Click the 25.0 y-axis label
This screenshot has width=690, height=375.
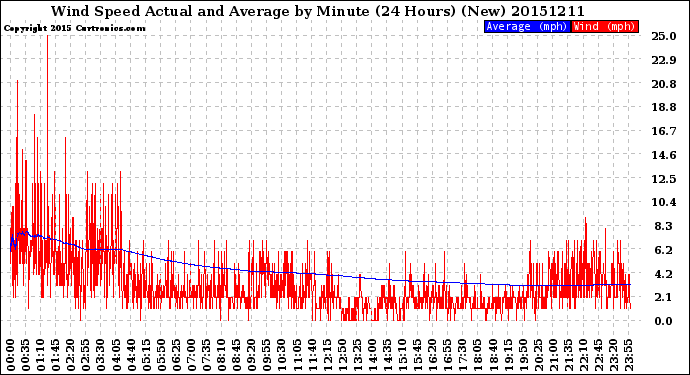pos(664,36)
